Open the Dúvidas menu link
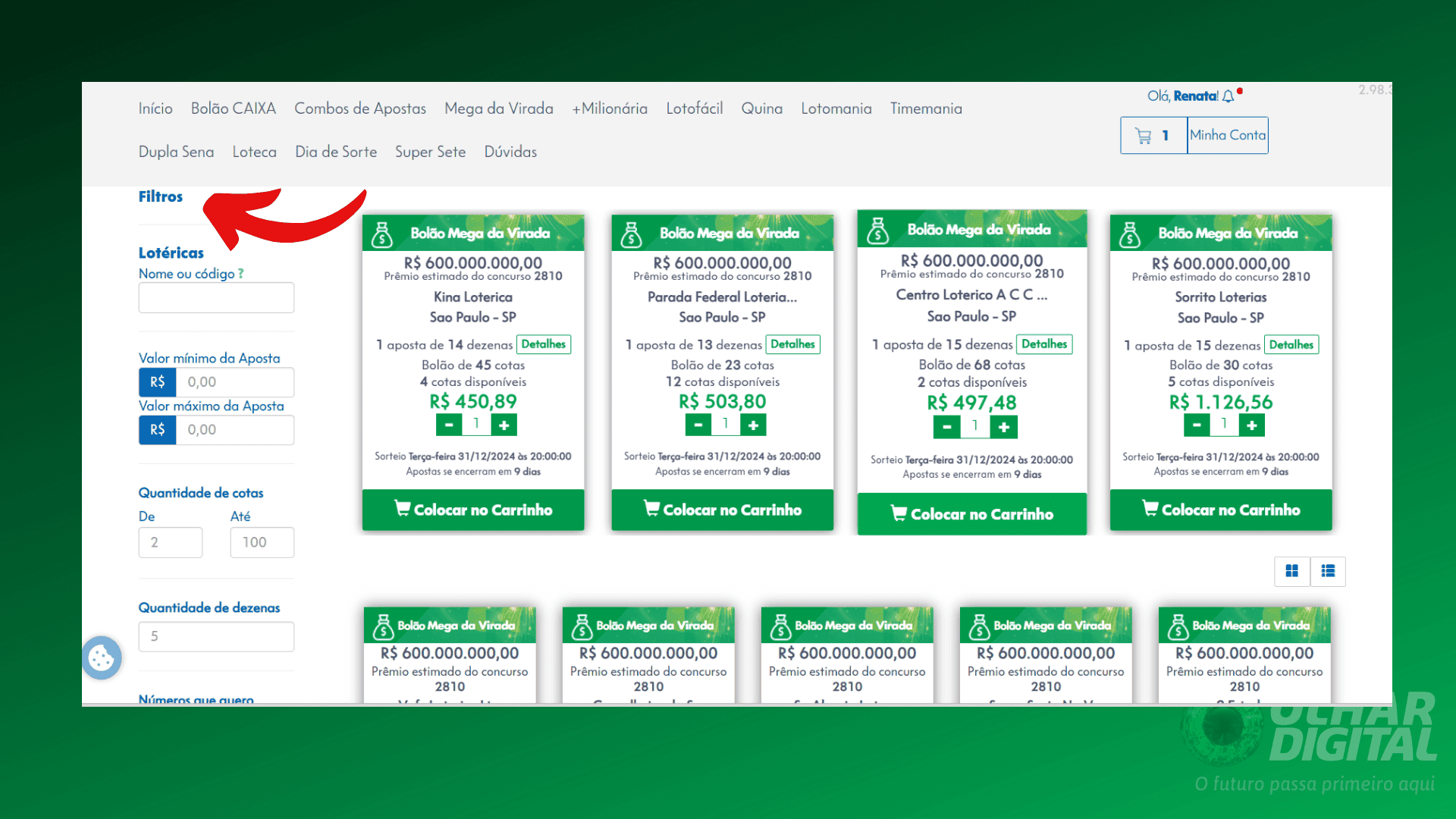 (510, 152)
